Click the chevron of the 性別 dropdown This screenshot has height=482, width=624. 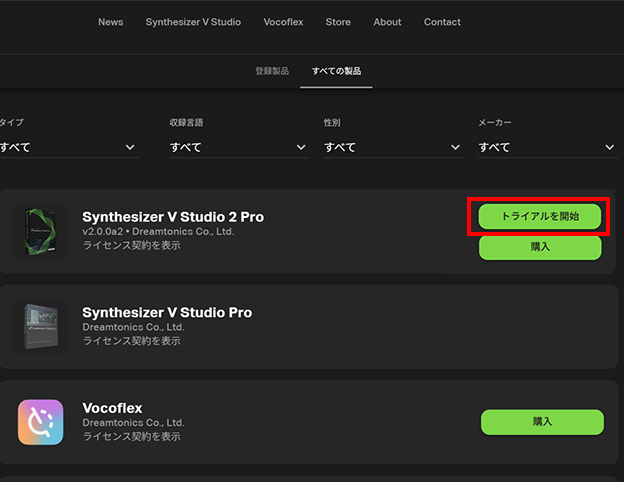(455, 148)
